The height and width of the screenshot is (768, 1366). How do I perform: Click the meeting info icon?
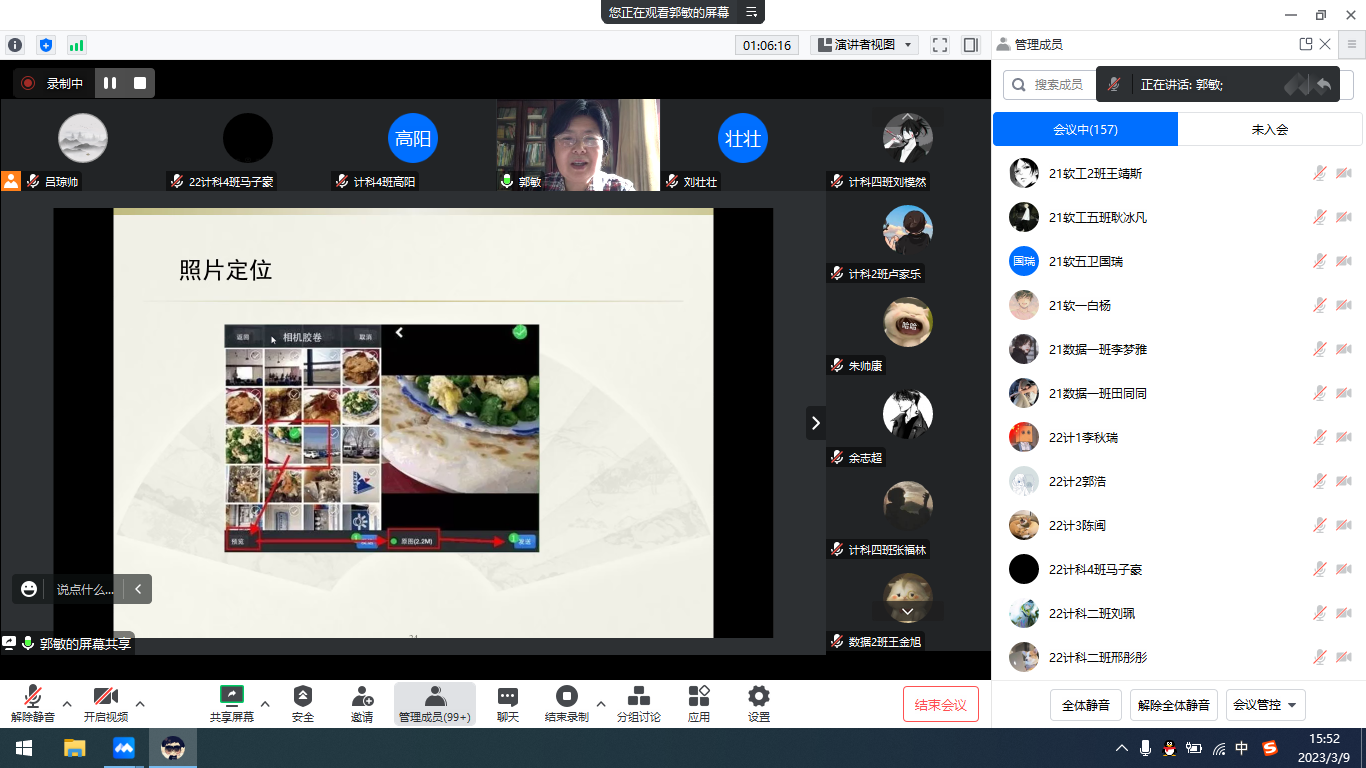(x=15, y=45)
